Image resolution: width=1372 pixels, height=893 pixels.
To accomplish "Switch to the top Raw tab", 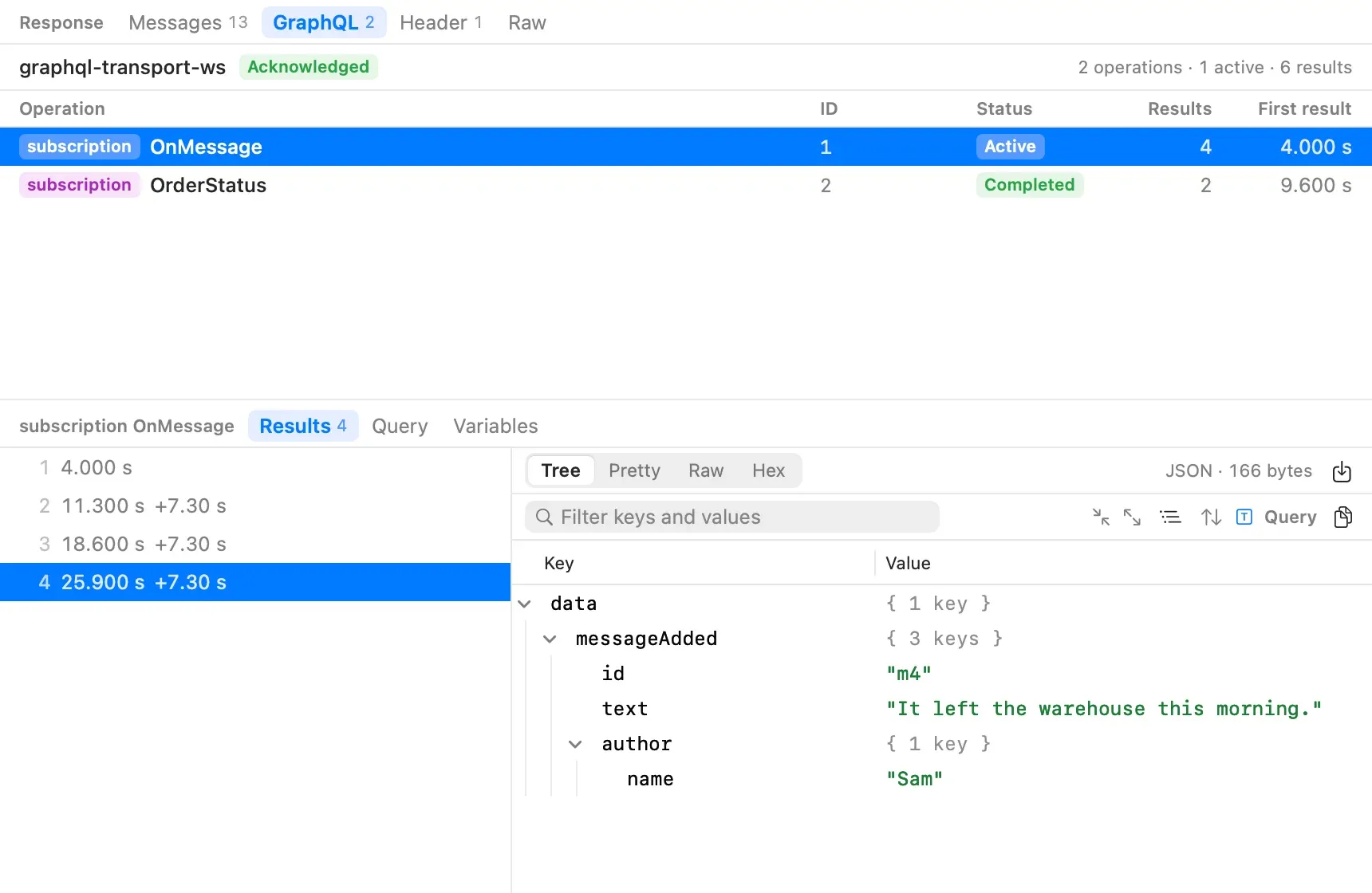I will point(527,22).
